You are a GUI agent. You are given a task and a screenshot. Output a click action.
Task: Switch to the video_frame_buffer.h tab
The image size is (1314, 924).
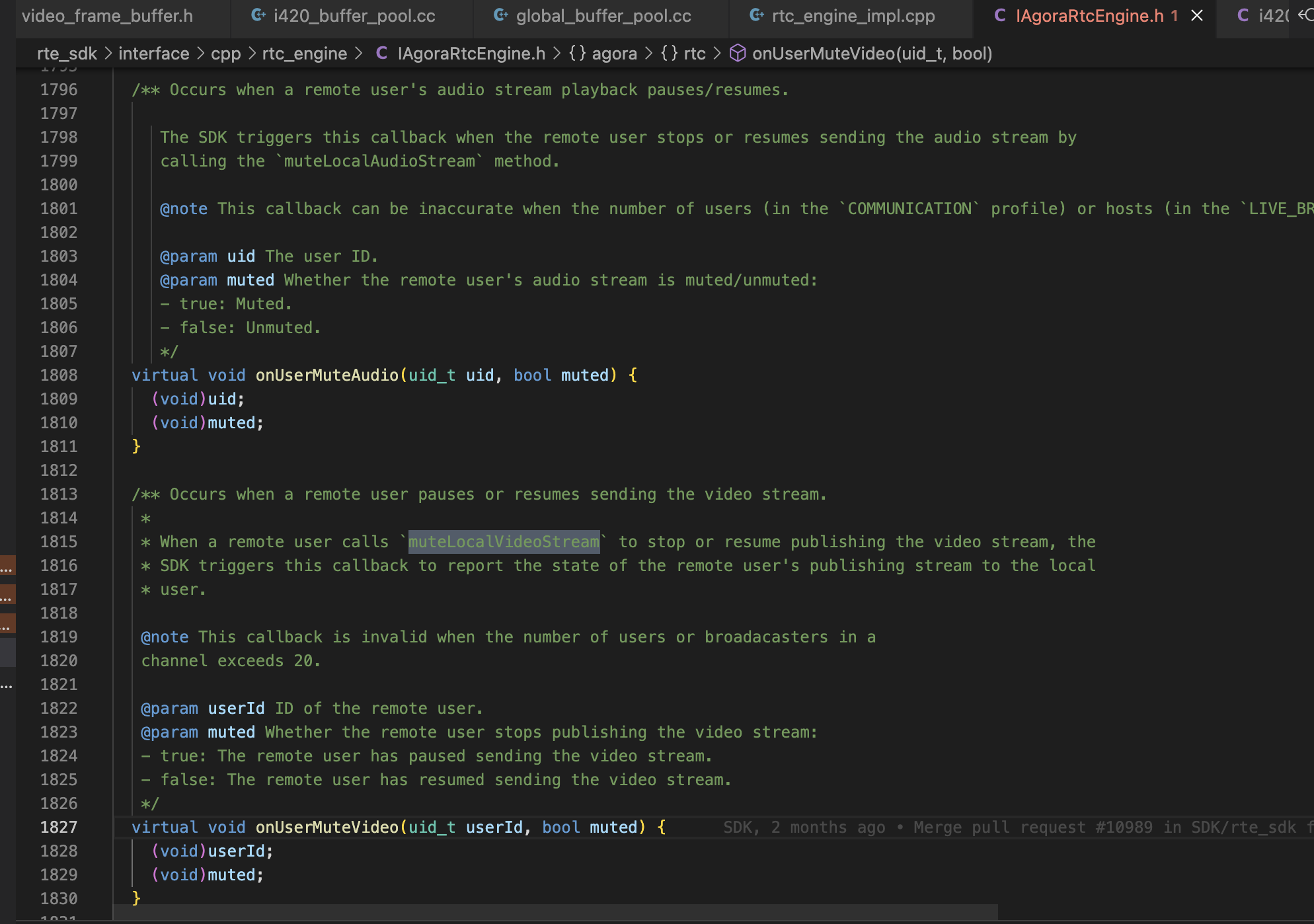[107, 16]
